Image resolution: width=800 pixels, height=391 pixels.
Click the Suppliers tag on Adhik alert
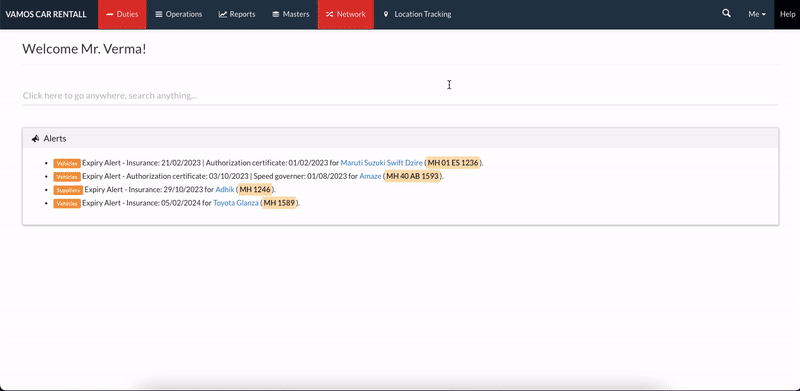(68, 190)
